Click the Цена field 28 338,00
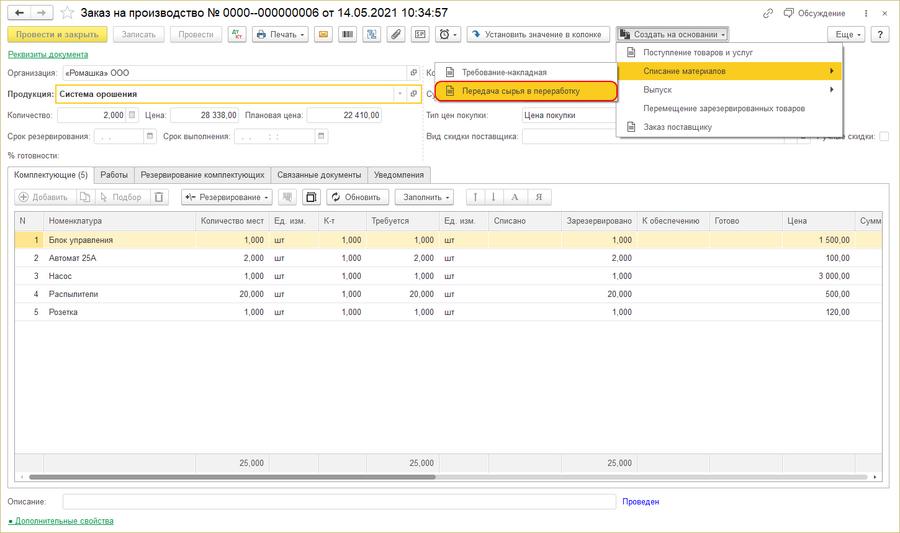The image size is (900, 533). click(x=204, y=115)
